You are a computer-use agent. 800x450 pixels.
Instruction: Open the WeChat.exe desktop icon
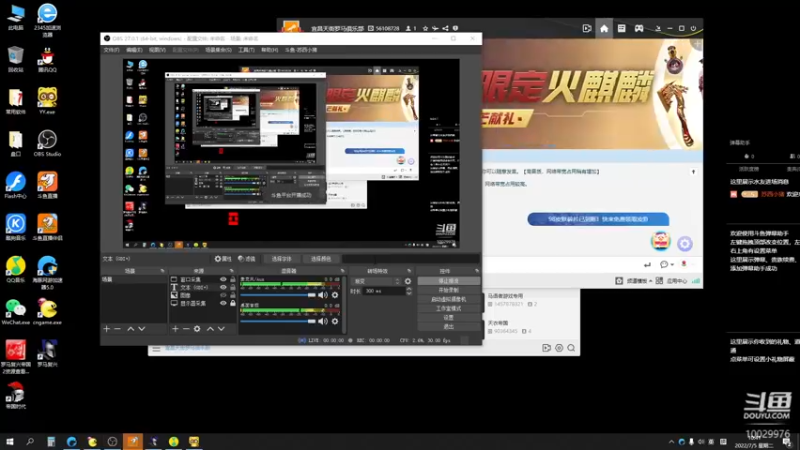point(16,312)
